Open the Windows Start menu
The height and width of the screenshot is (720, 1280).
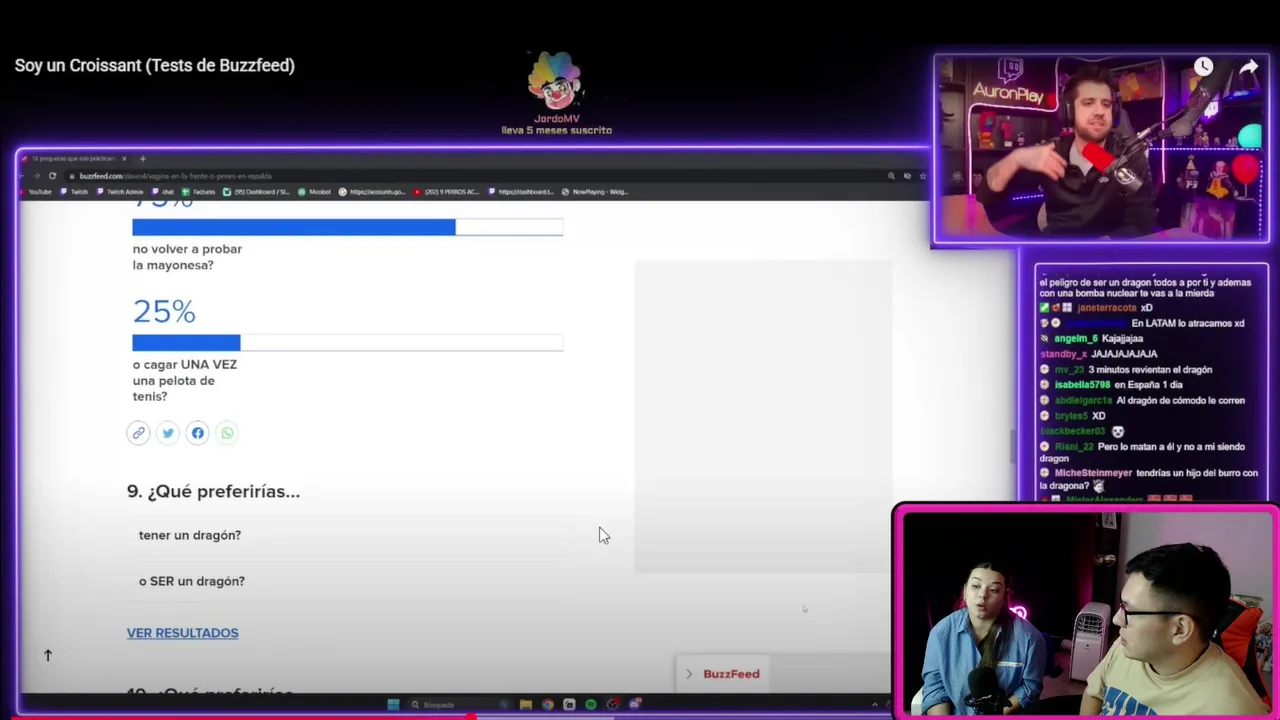[x=393, y=704]
